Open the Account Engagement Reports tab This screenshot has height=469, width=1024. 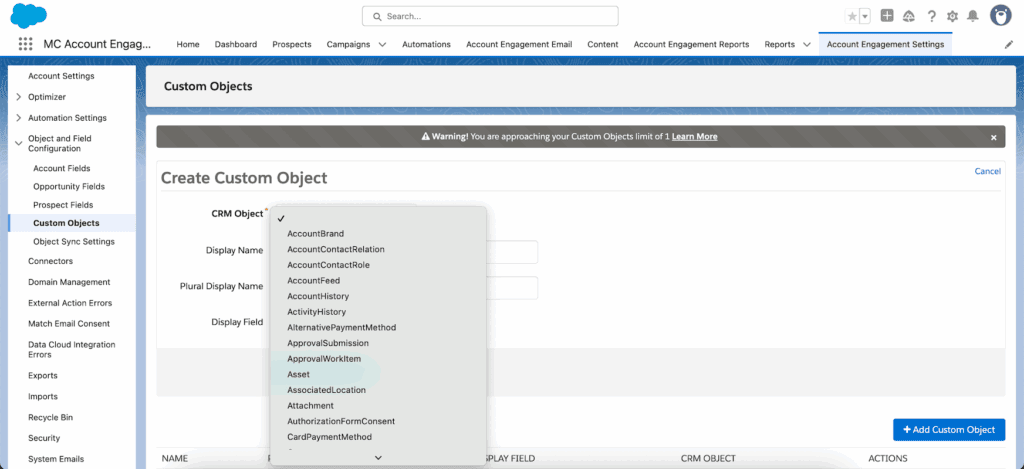(x=692, y=44)
